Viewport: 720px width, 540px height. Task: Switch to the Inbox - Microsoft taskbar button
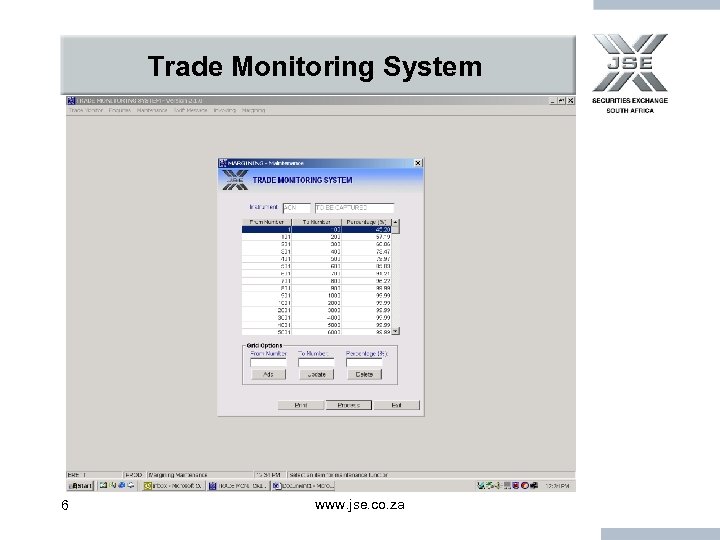(173, 486)
